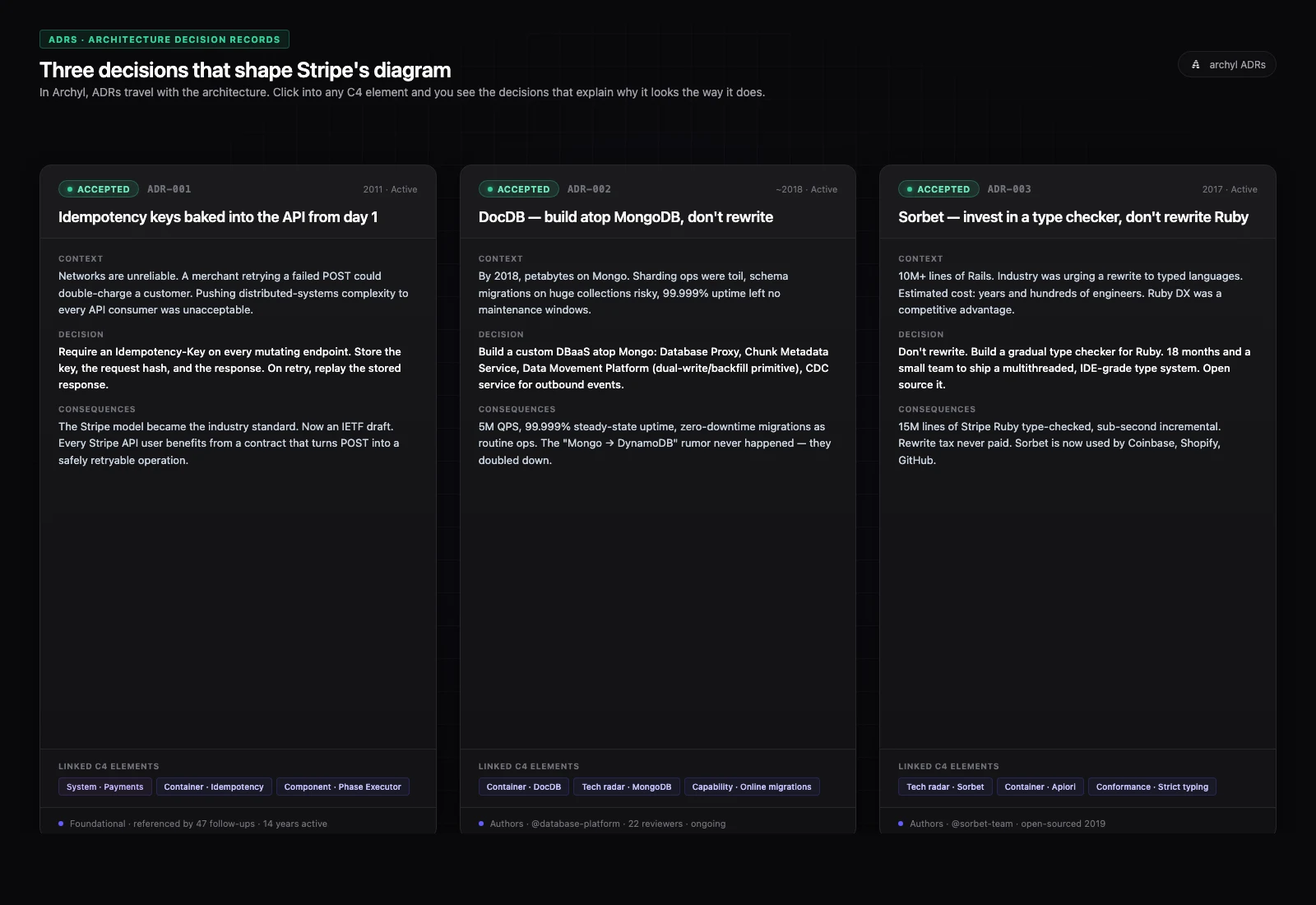The height and width of the screenshot is (905, 1316).
Task: Open the Capability · Online migrations chip
Action: [752, 787]
